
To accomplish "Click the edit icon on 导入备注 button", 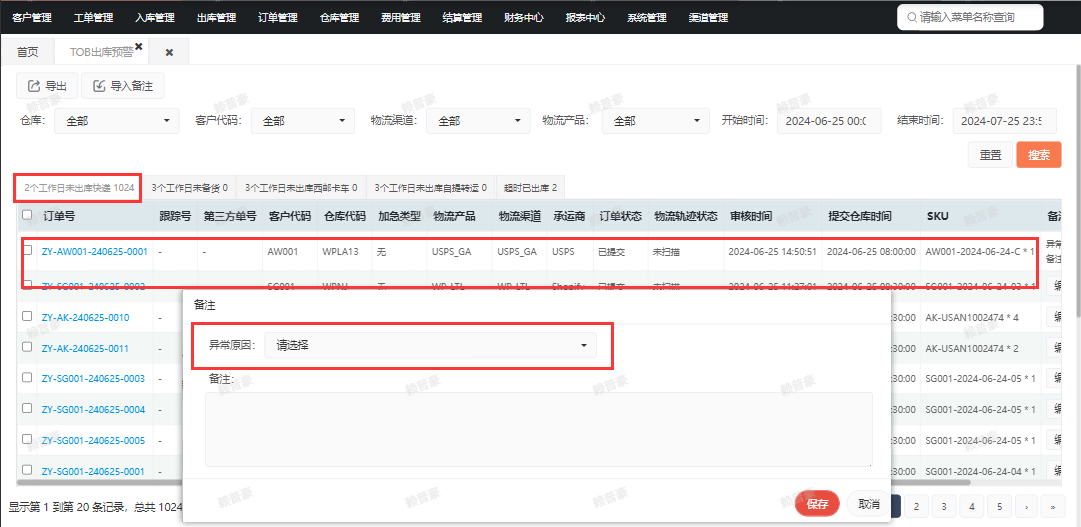I will [x=99, y=86].
